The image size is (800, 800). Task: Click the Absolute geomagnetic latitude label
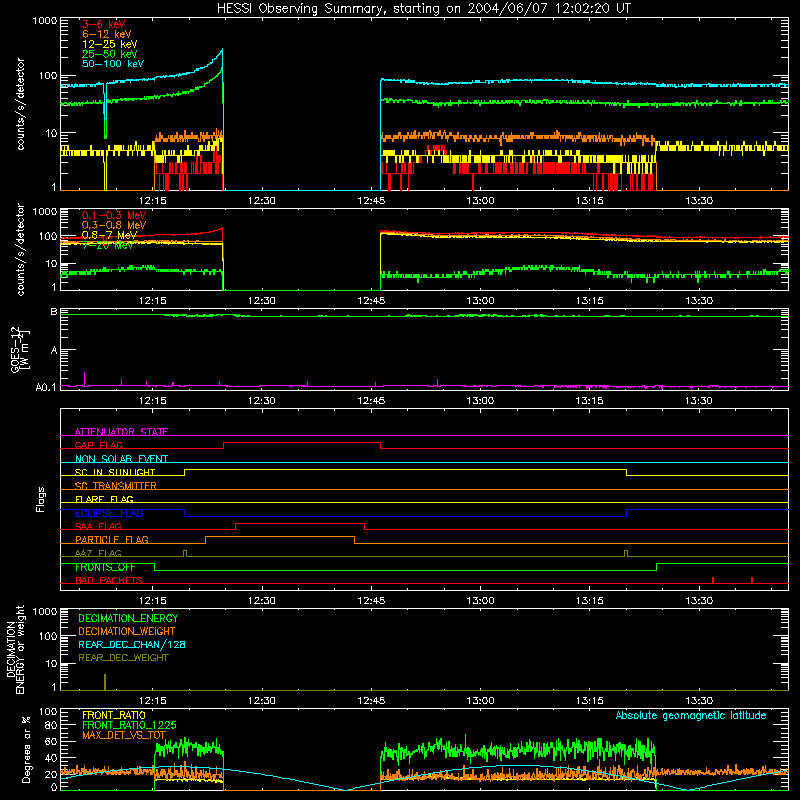[691, 716]
